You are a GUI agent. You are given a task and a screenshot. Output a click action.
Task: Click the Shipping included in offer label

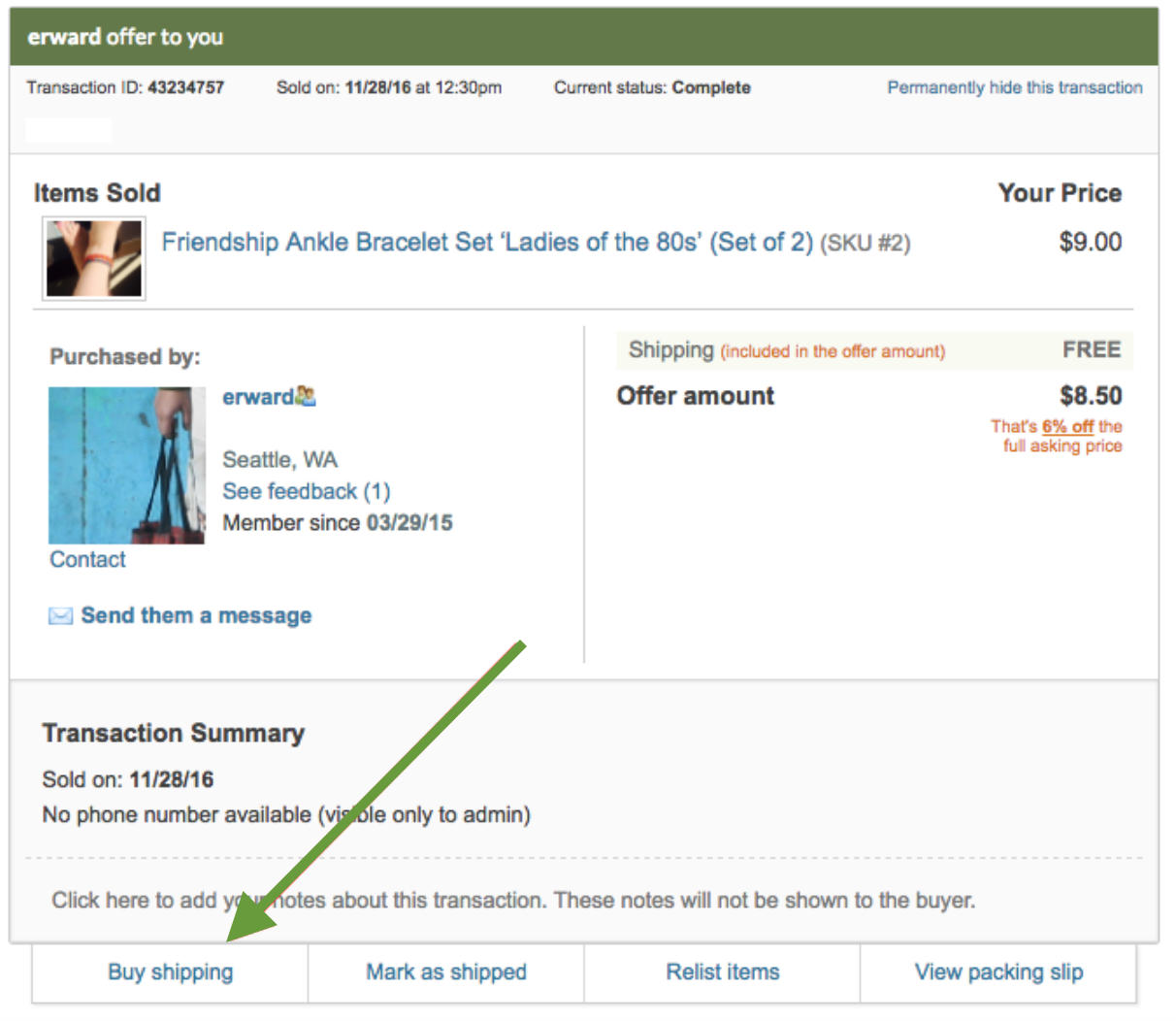point(787,350)
